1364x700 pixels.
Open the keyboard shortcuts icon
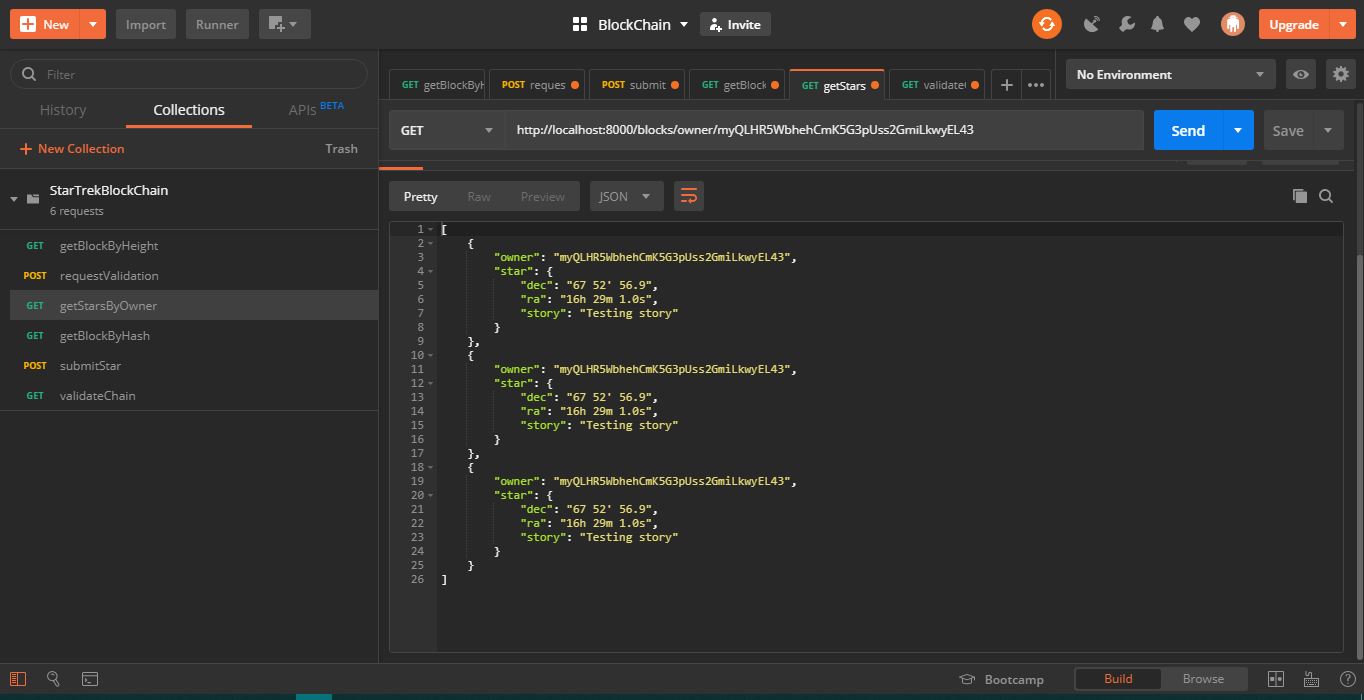(x=1313, y=678)
